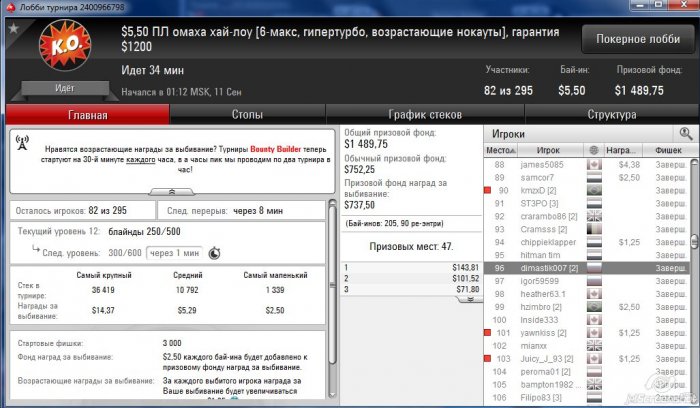Click the globe country column header
This screenshot has width=700, height=408.
tap(593, 150)
